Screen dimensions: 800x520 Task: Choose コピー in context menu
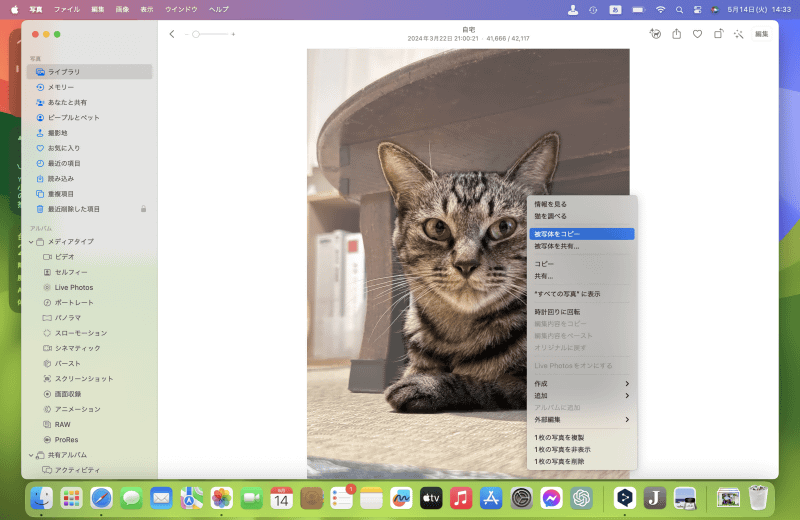point(582,264)
